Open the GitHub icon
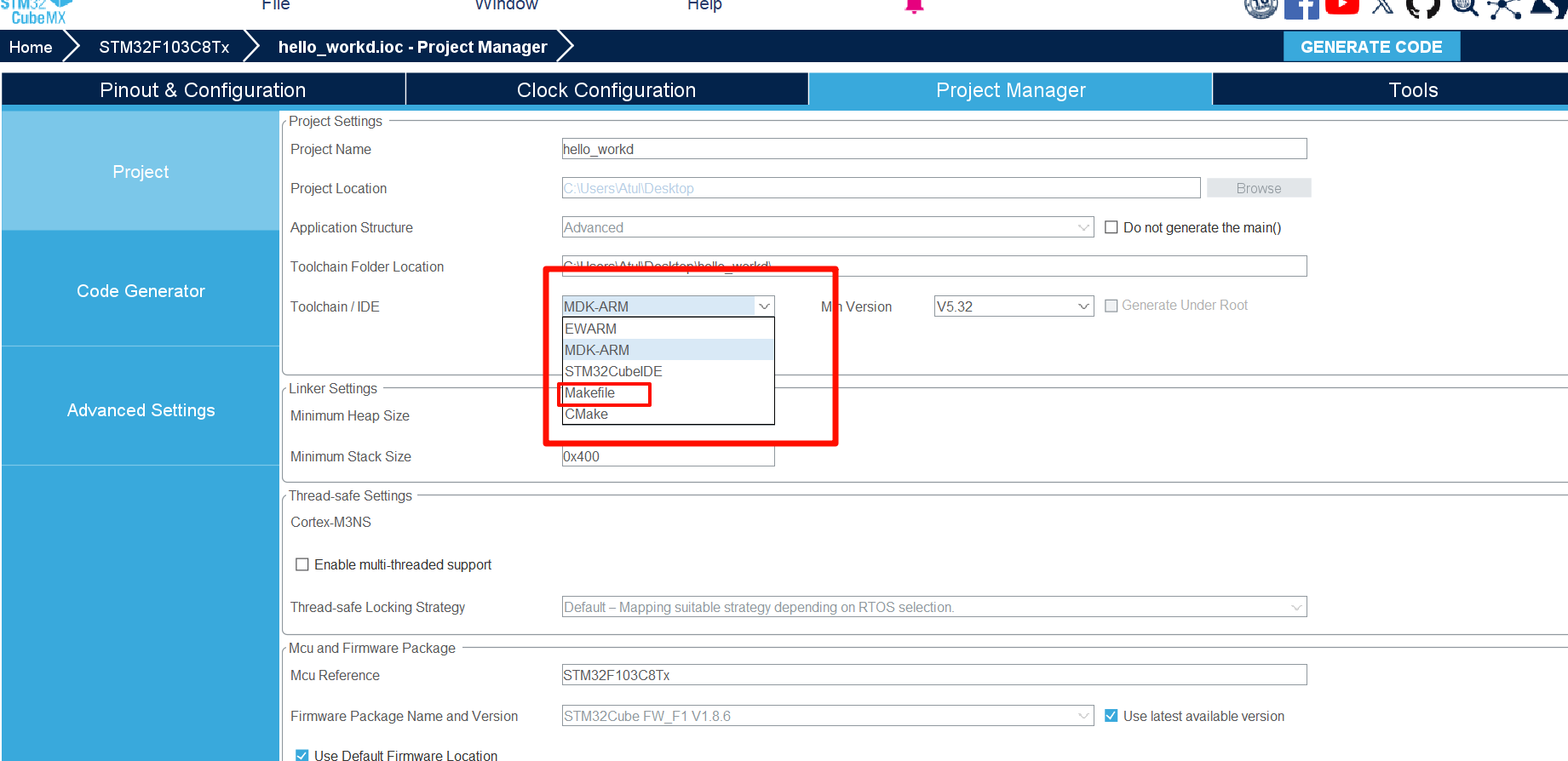This screenshot has height=761, width=1568. pyautogui.click(x=1422, y=8)
